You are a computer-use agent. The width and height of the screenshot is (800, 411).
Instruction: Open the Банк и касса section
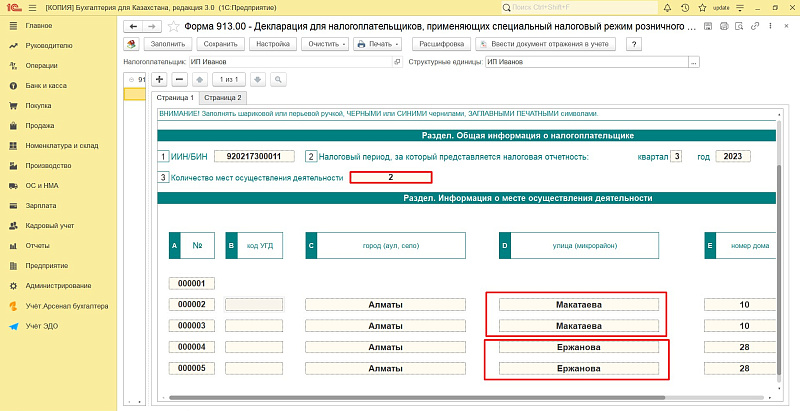click(46, 85)
